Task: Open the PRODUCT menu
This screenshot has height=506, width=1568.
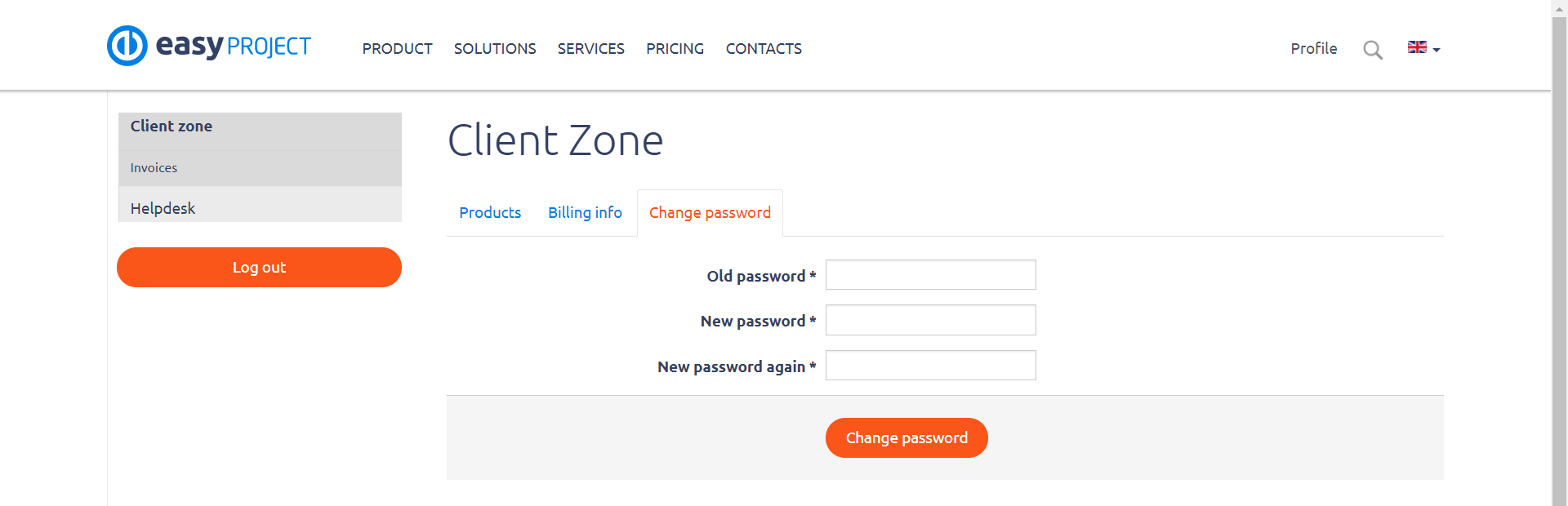Action: [x=397, y=49]
